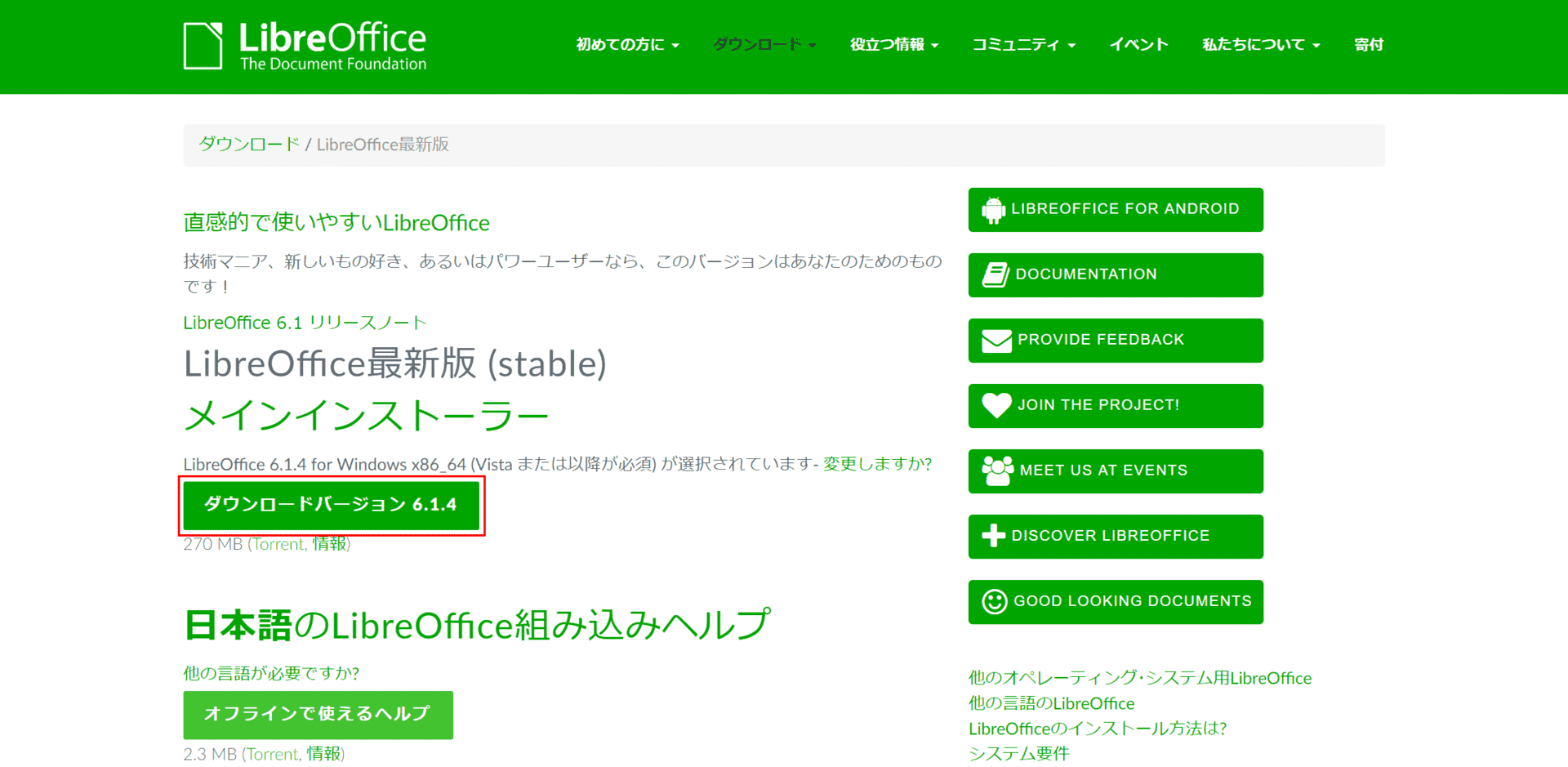Click オフラインで使えるヘルプ button
This screenshot has width=1568, height=767.
[318, 715]
